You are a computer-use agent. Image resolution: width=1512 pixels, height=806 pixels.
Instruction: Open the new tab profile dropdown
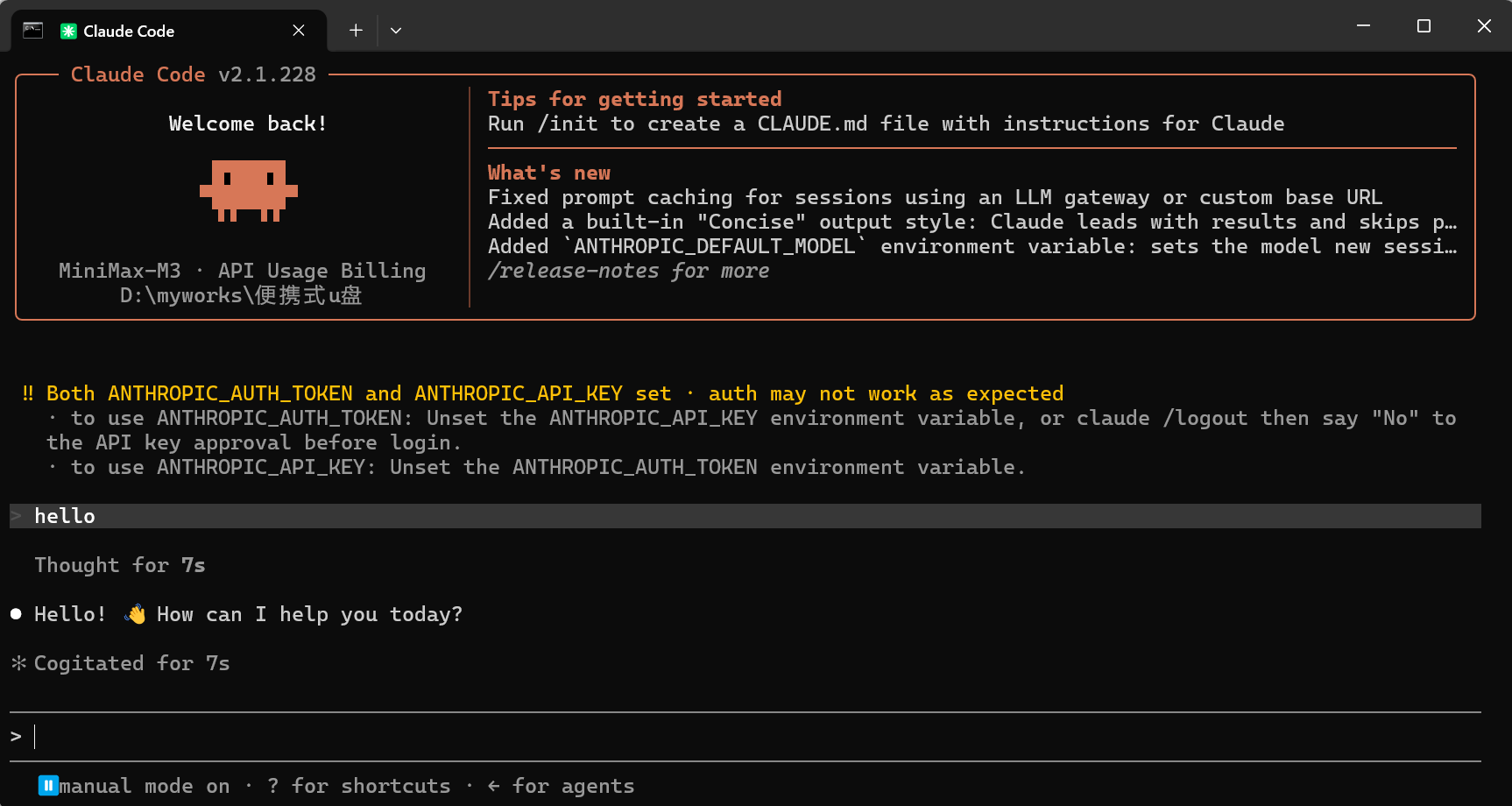[x=396, y=31]
